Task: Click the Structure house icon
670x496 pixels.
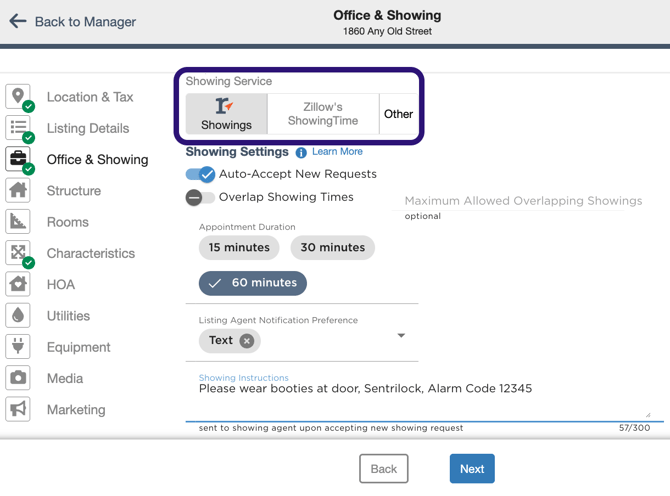Action: click(x=18, y=190)
